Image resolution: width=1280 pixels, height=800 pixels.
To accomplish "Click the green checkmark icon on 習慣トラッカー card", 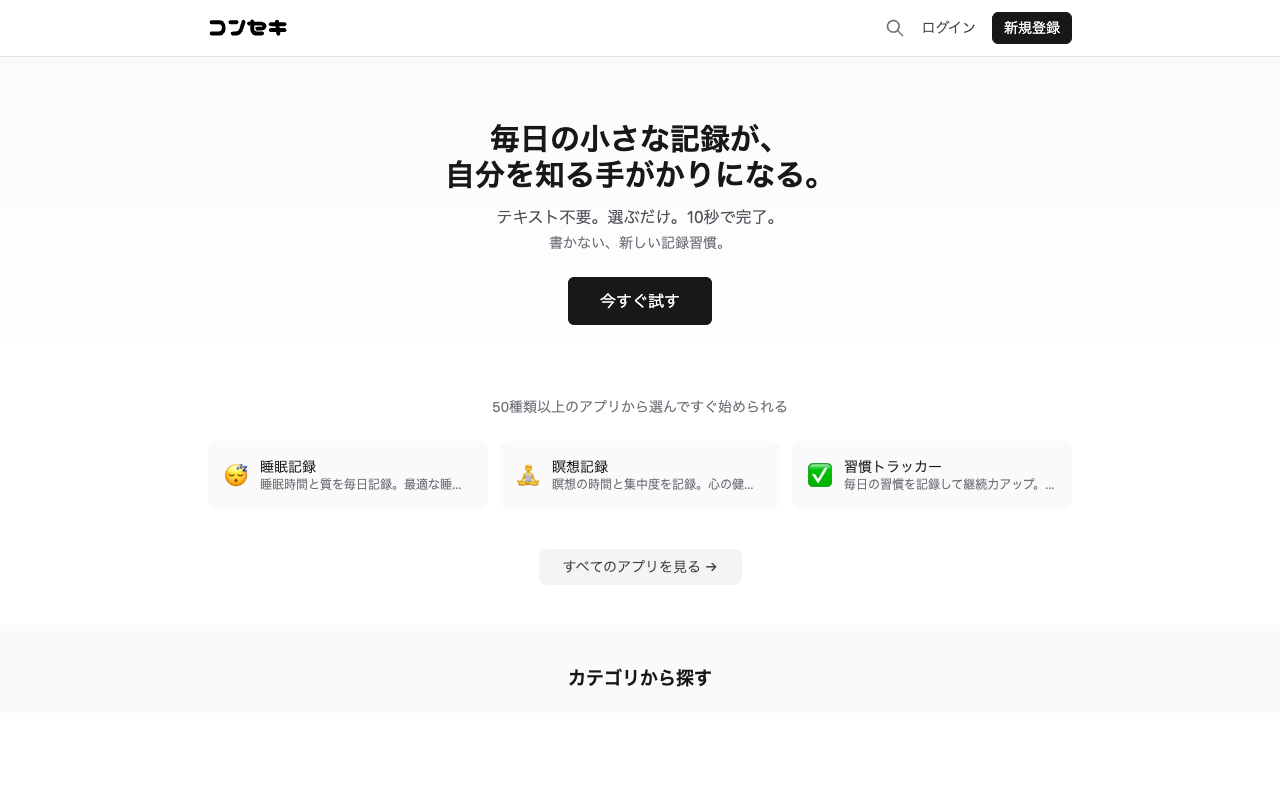I will pyautogui.click(x=819, y=475).
